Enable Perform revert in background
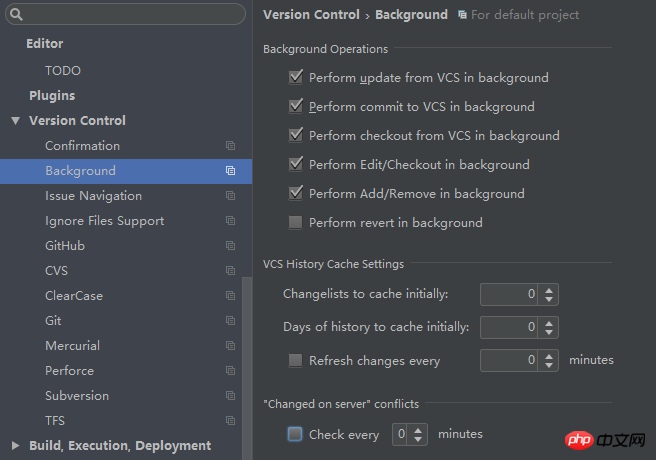 click(x=295, y=222)
